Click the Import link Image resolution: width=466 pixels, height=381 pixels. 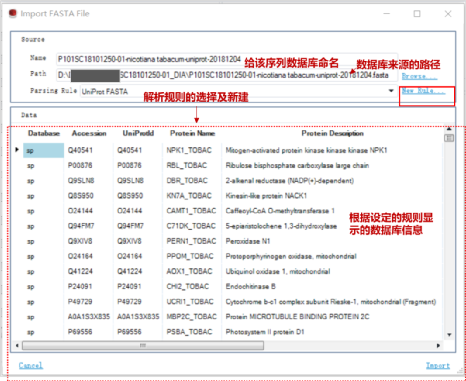pyautogui.click(x=438, y=365)
